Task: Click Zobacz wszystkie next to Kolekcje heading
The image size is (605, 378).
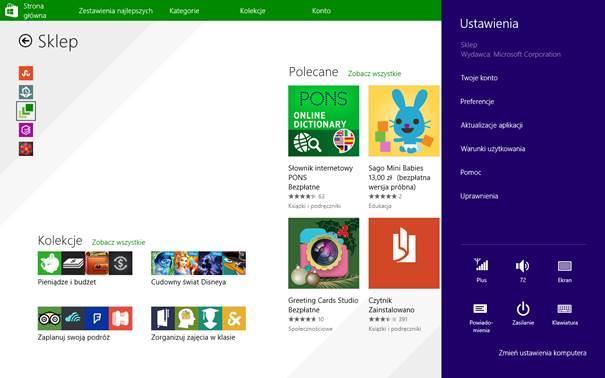Action: click(118, 242)
